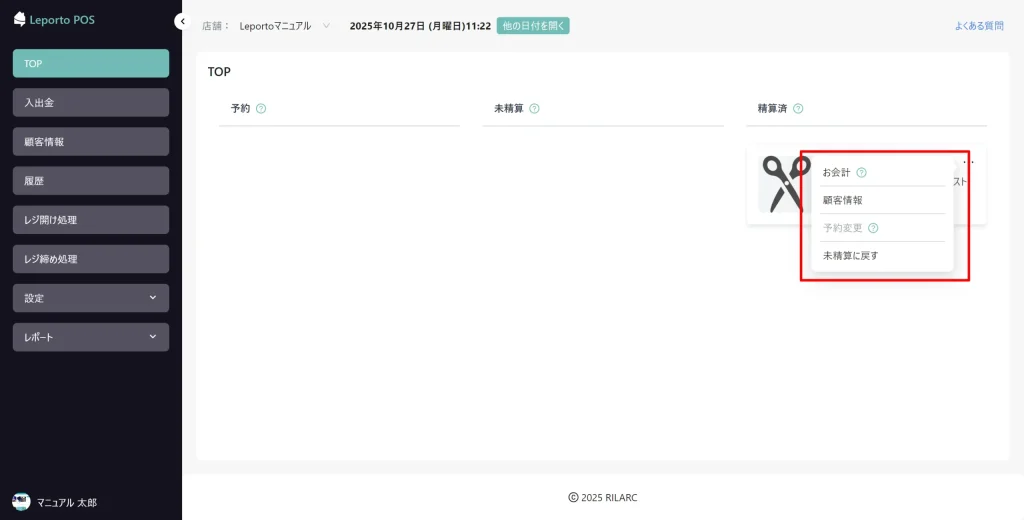Expand the 設定 sidebar menu

click(x=91, y=298)
